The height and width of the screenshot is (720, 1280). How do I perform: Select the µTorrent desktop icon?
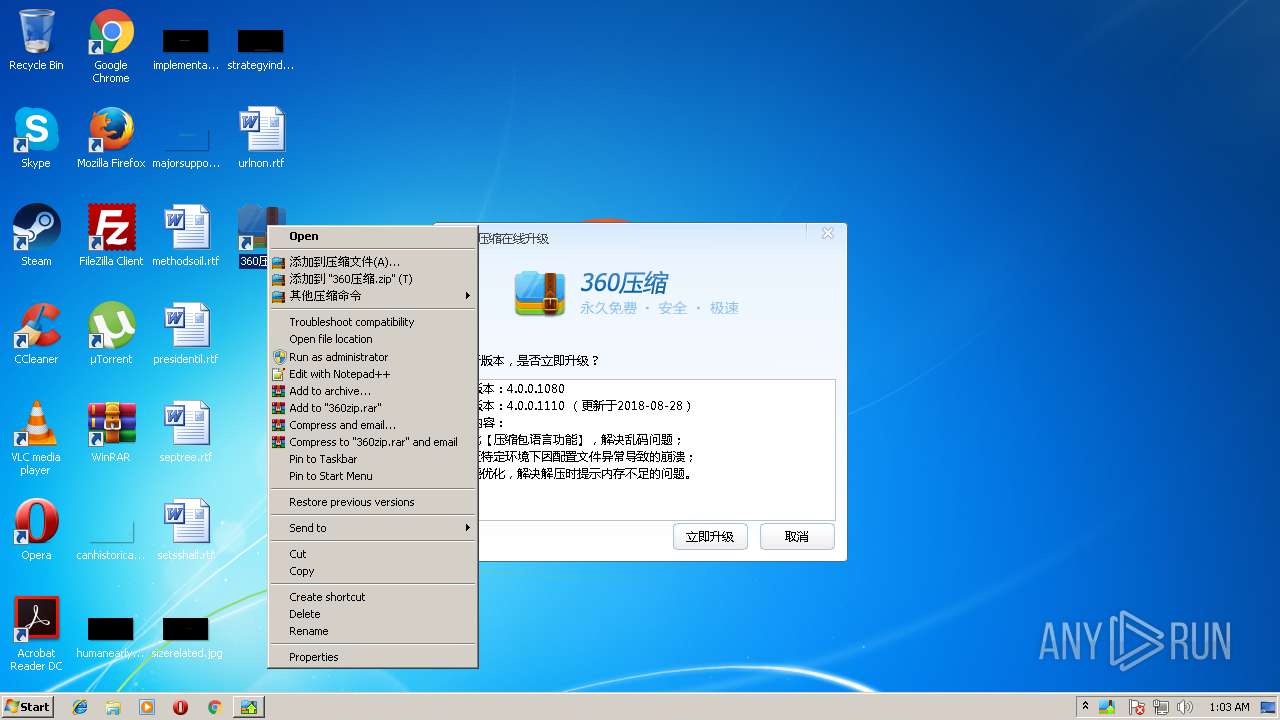pos(111,335)
